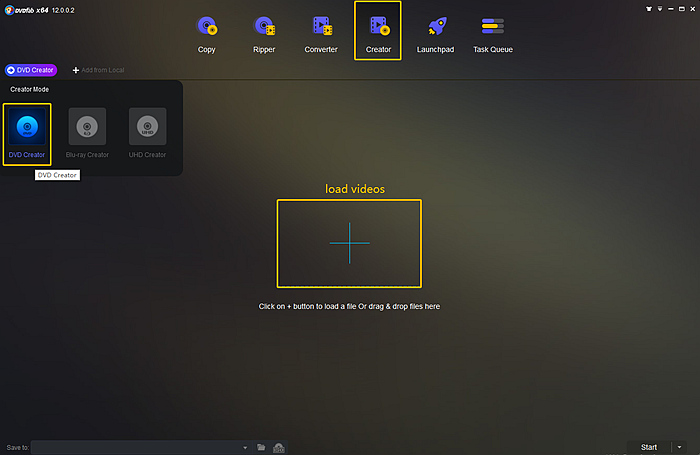
Task: Select the folder output icon
Action: (261, 447)
